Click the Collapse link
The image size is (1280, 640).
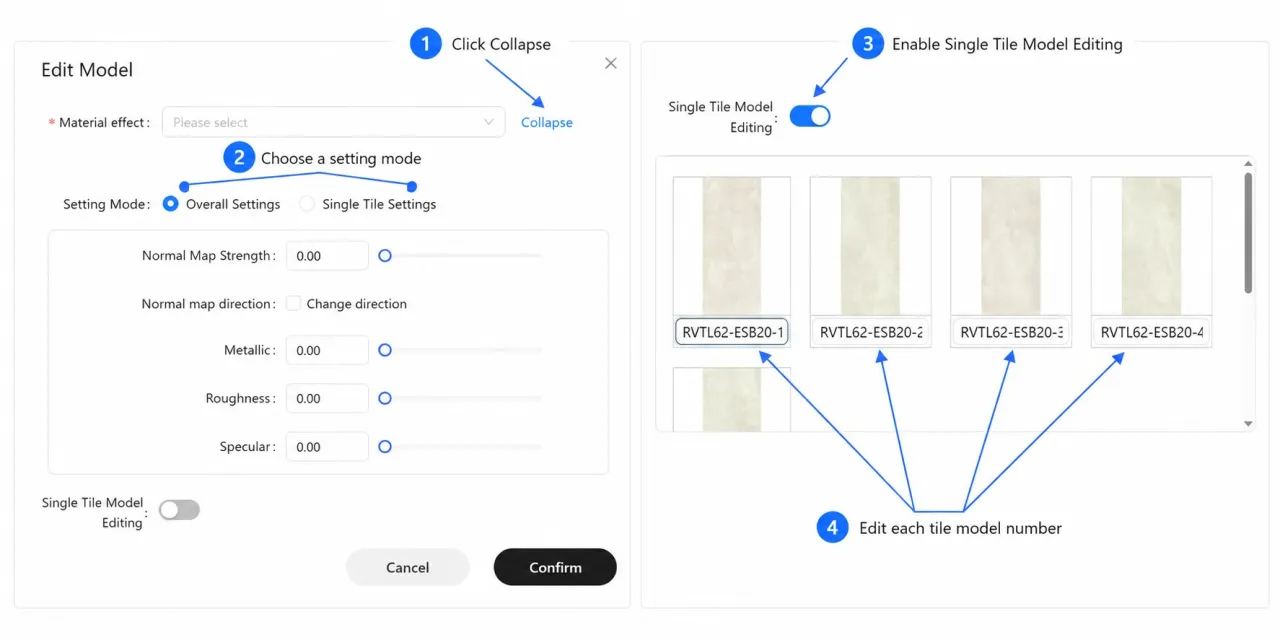tap(547, 122)
